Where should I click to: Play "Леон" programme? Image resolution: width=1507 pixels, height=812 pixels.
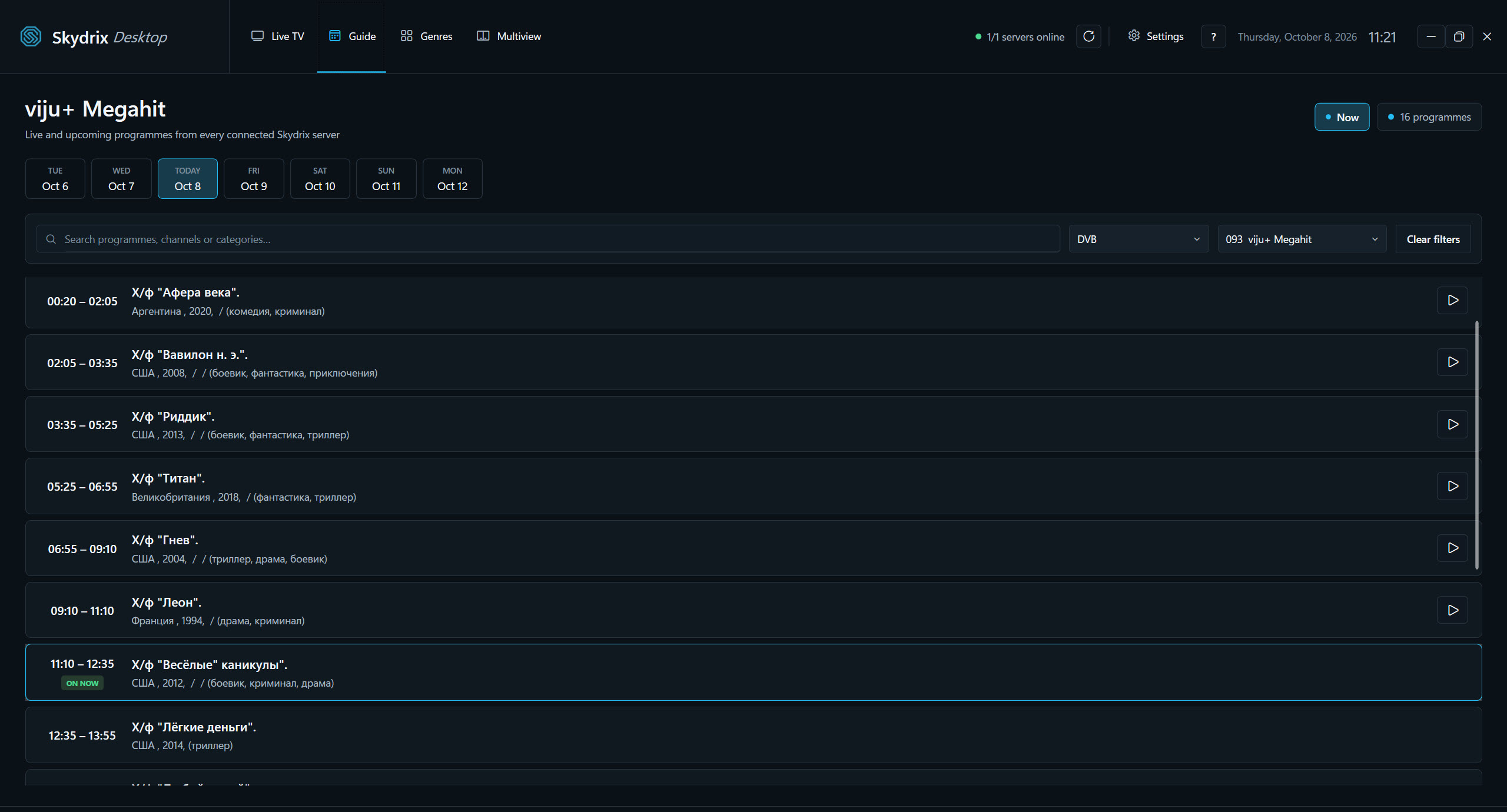point(1452,610)
